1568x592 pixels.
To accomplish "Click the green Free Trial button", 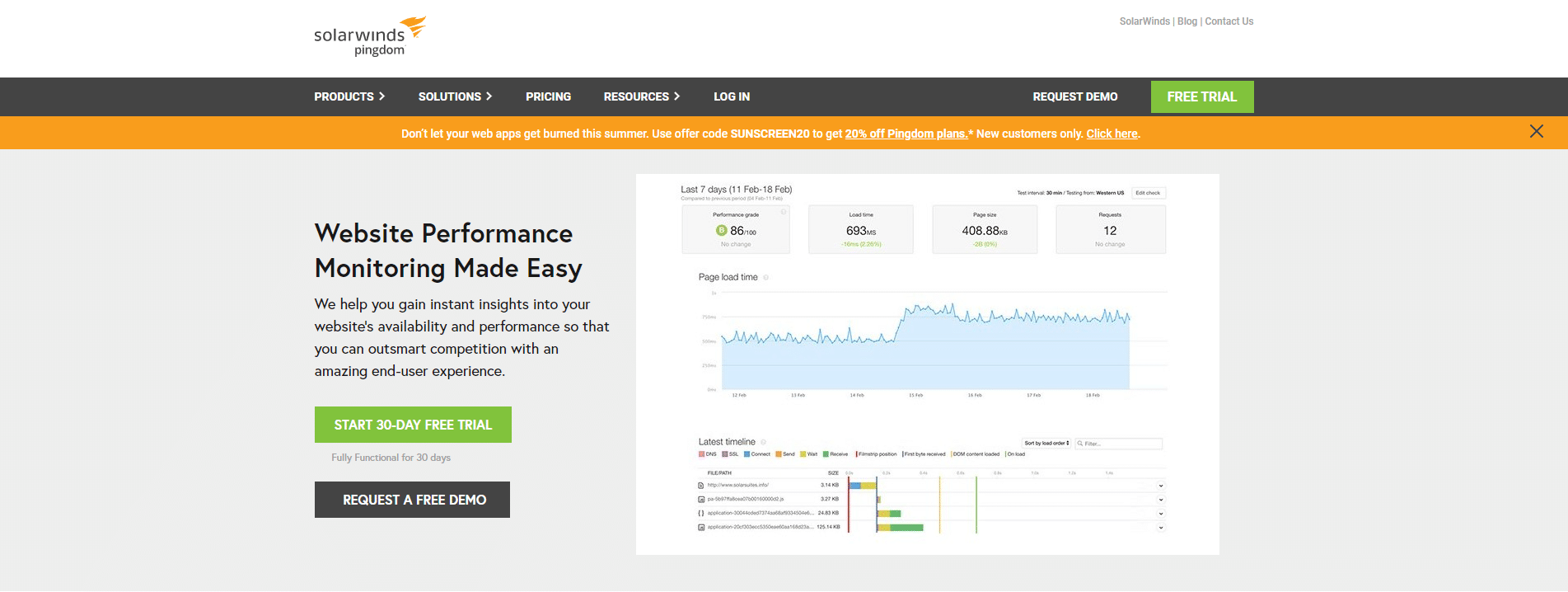I will point(1202,96).
